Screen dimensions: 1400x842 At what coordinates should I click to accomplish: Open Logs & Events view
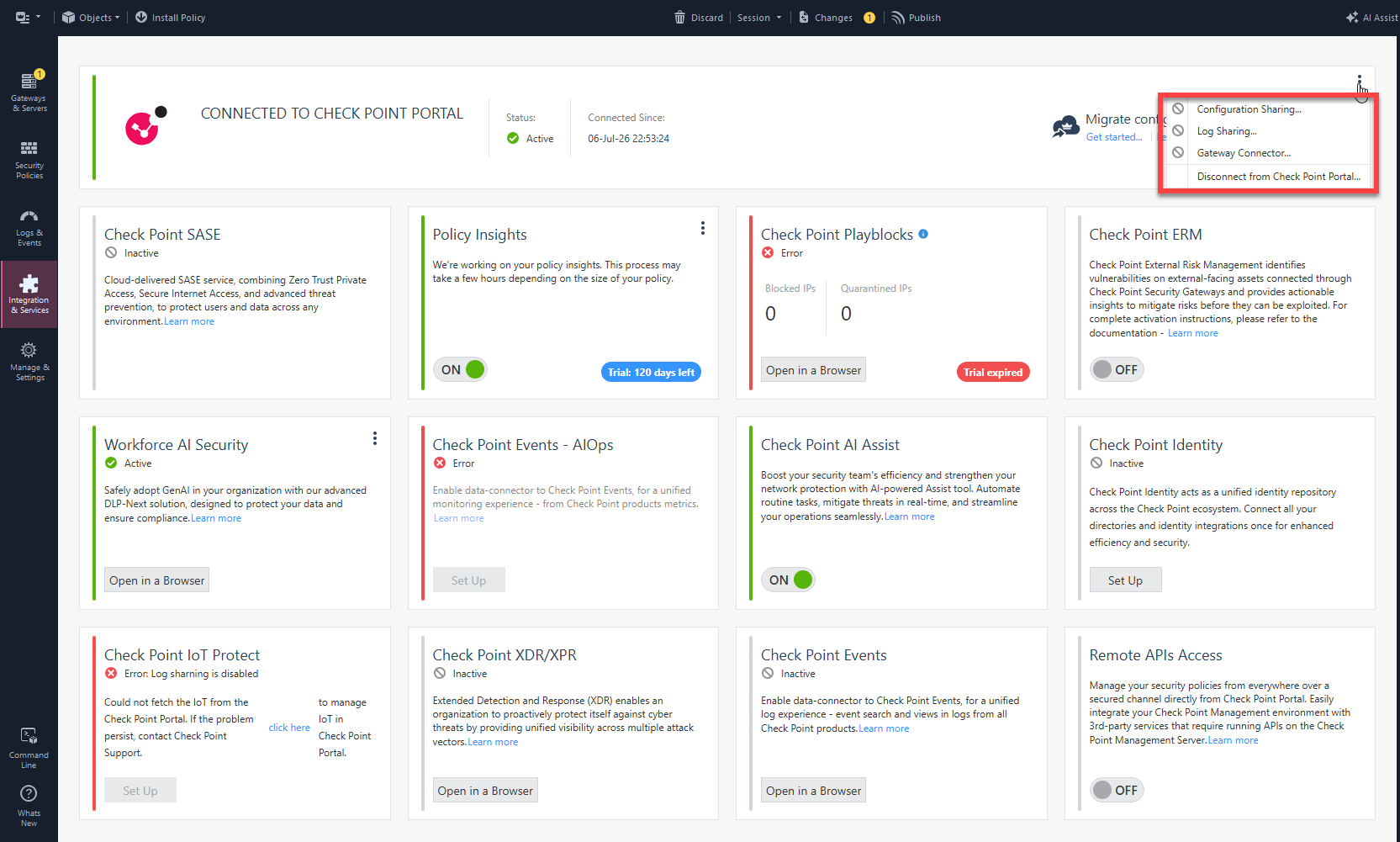point(29,226)
